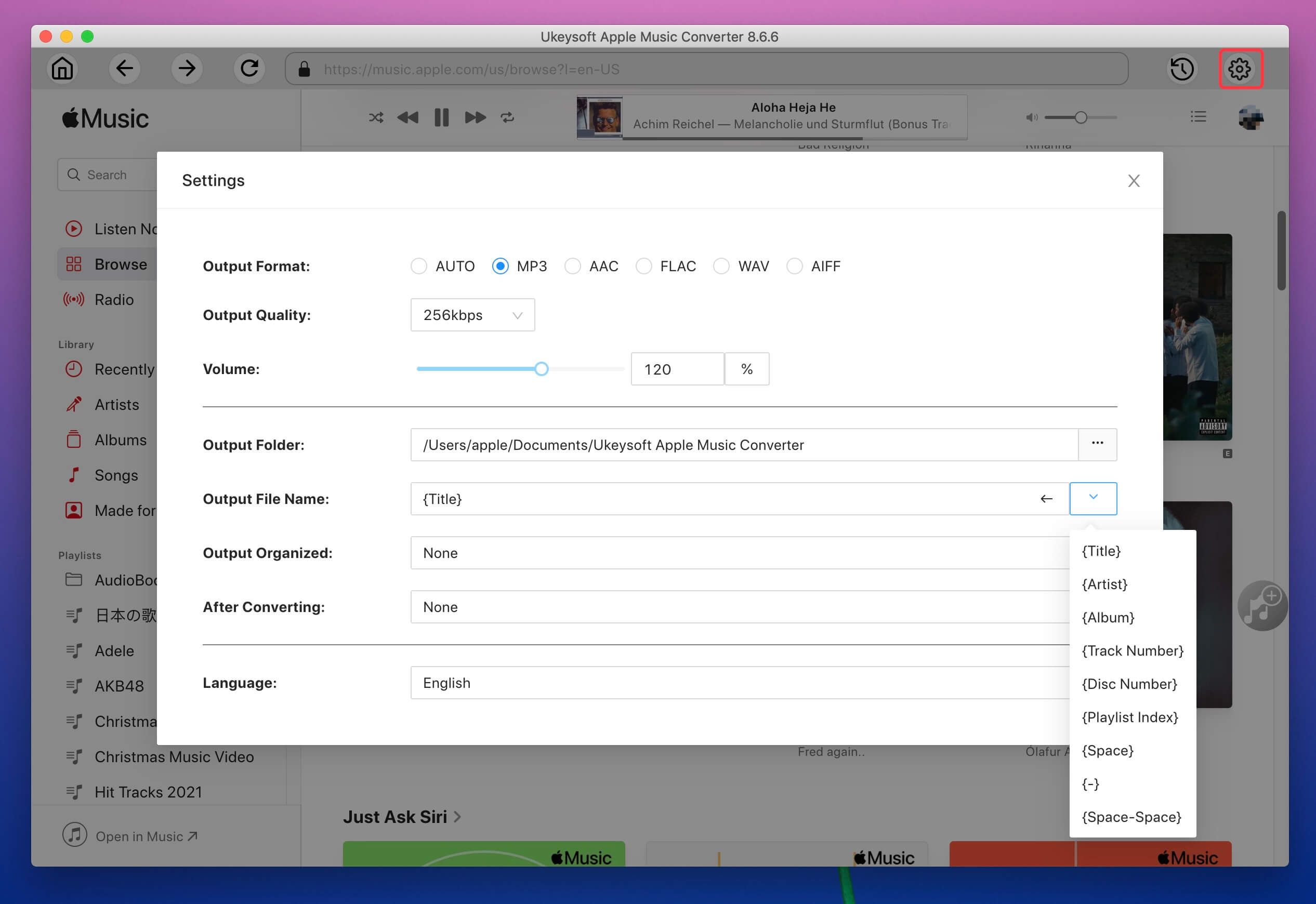Expand the Output File Name dropdown
Screen dimensions: 1316x904
[x=1093, y=497]
